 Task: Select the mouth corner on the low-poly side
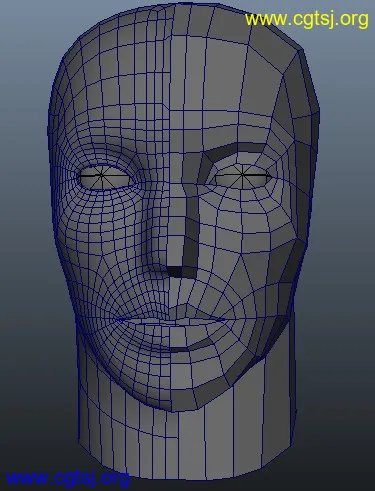[224, 321]
